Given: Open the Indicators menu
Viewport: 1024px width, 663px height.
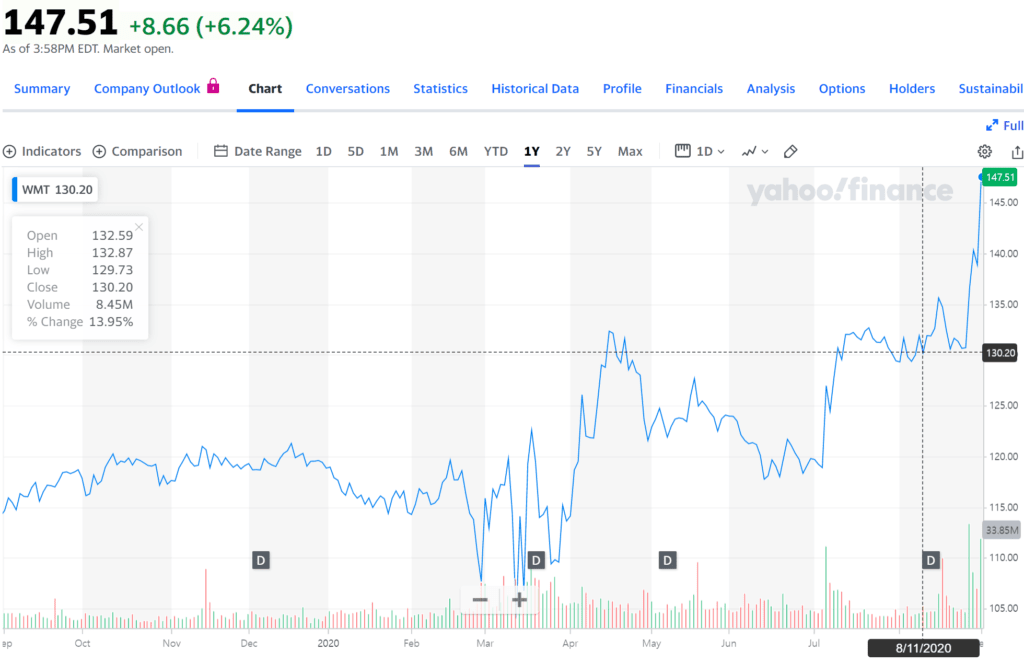Looking at the screenshot, I should click(x=42, y=151).
